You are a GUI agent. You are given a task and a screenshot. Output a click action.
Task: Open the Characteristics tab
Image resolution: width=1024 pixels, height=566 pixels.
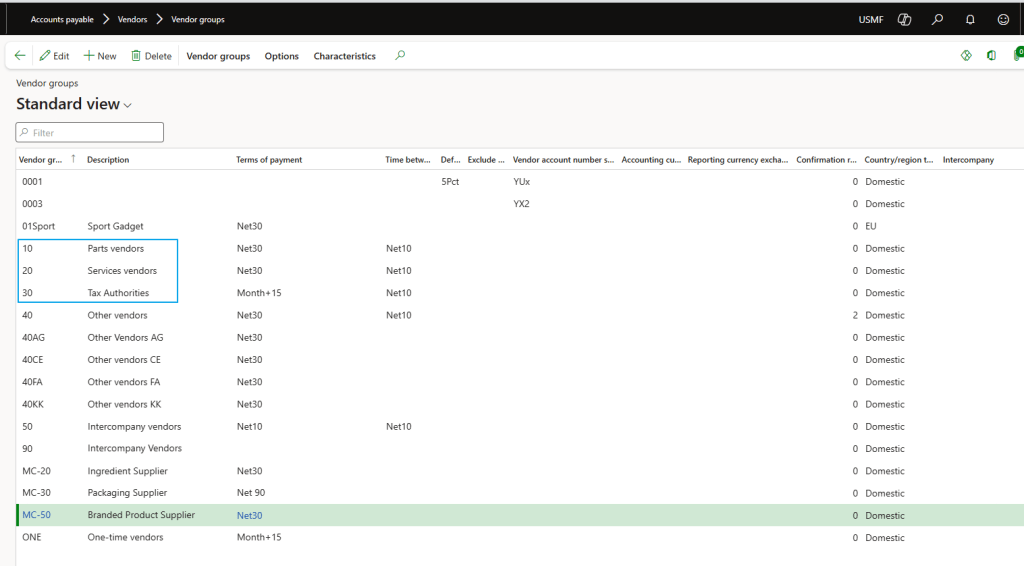click(x=344, y=56)
